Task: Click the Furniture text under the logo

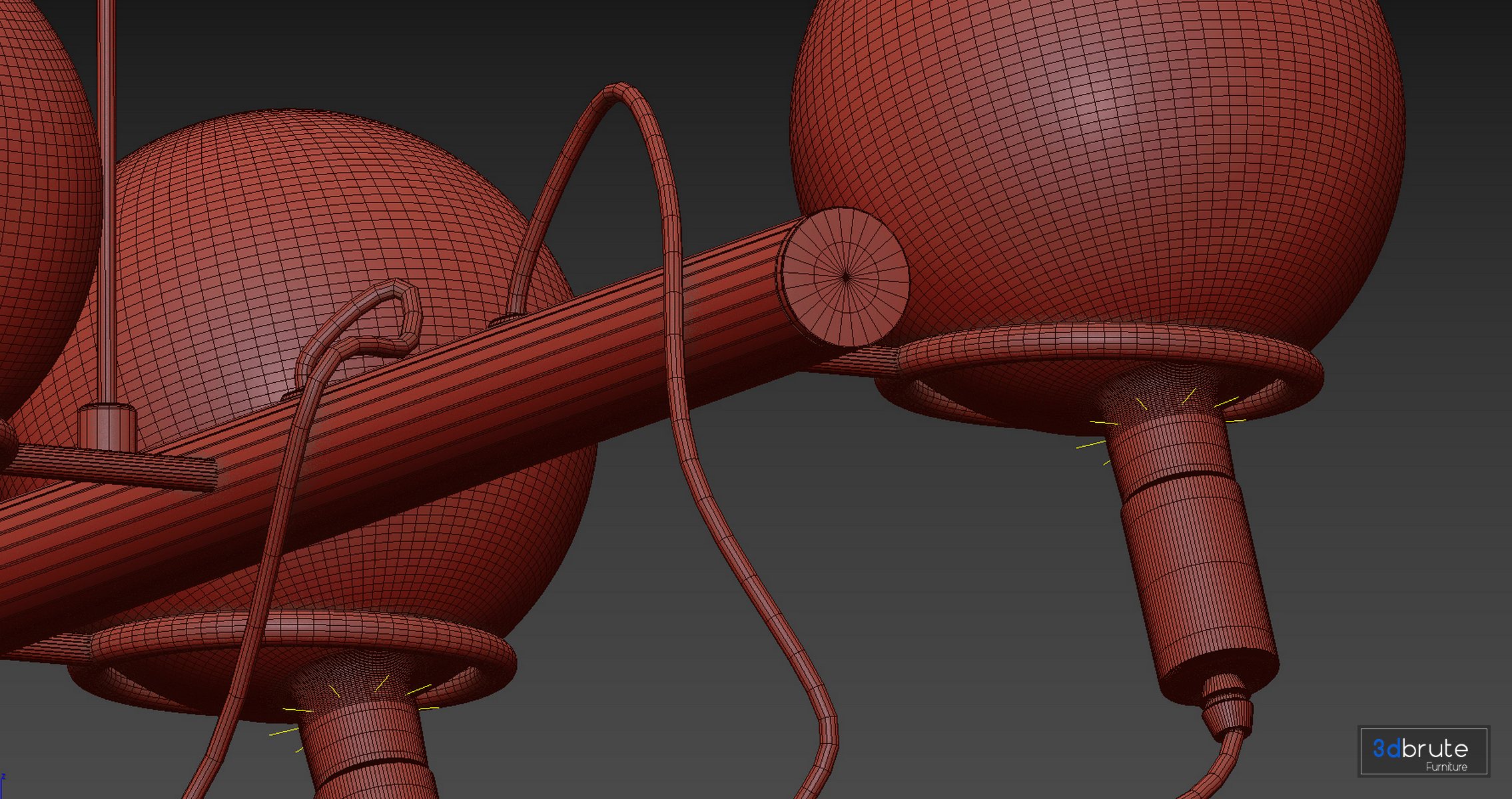Action: click(x=1446, y=767)
